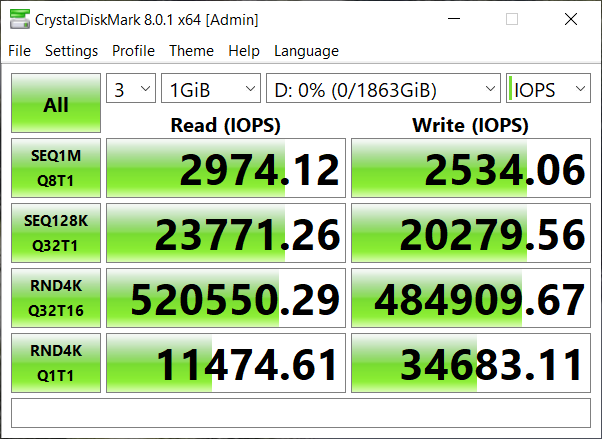Viewport: 602px width, 439px height.
Task: Open the IOPS unit dropdown
Action: (x=548, y=88)
